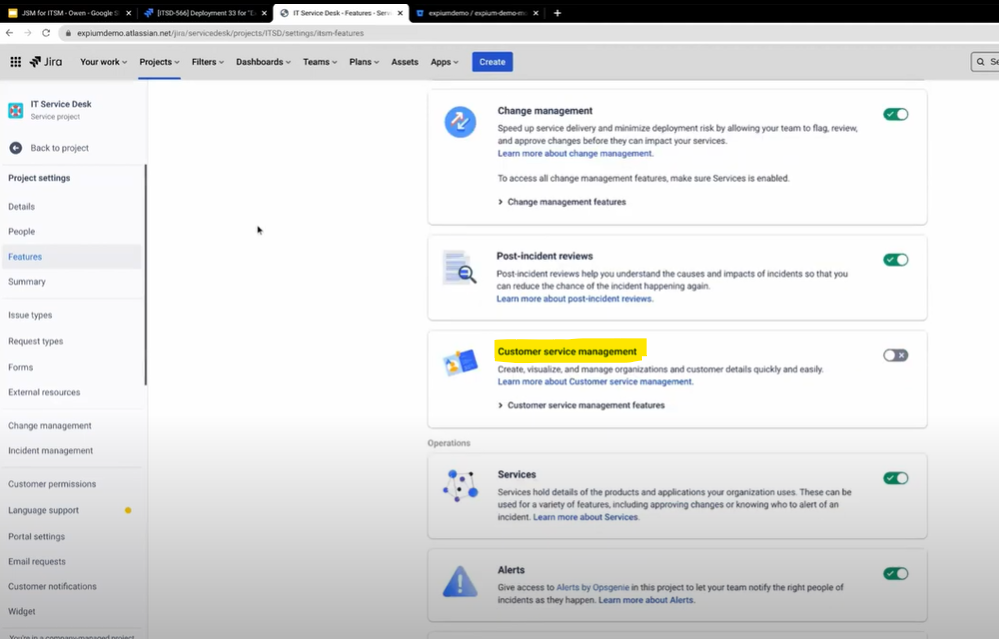Open the Dashboards dropdown
The height and width of the screenshot is (639, 999).
pyautogui.click(x=263, y=62)
